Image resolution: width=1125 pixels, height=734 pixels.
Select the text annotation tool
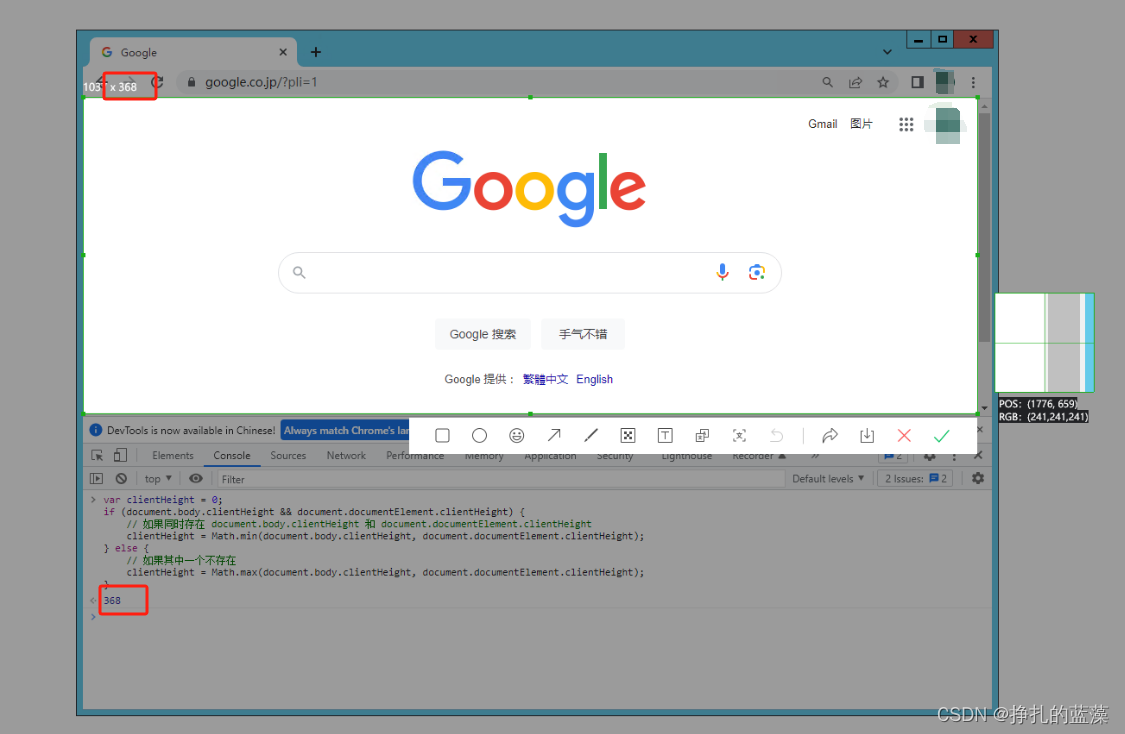[x=664, y=435]
